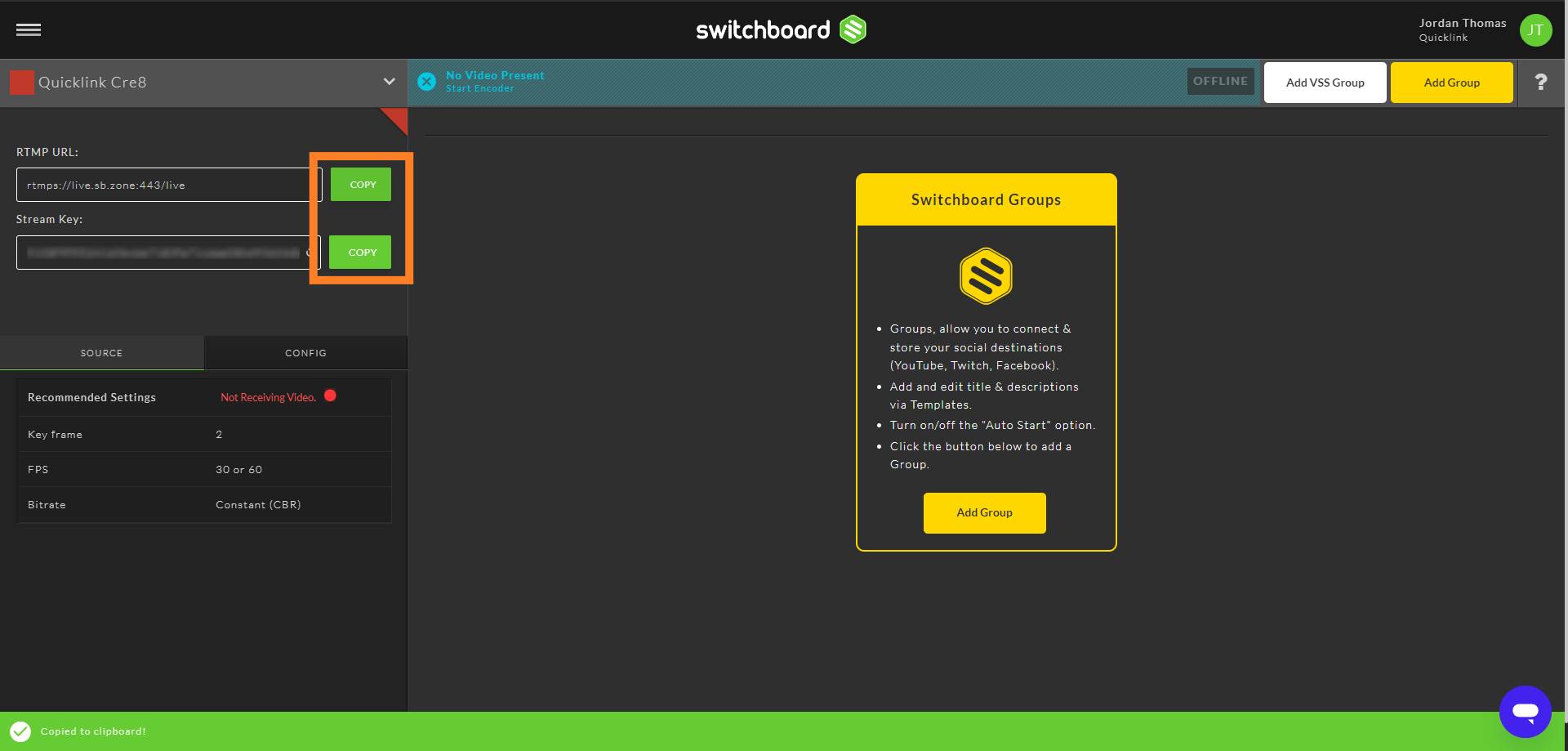Select the Key frame row label
Image resolution: width=1568 pixels, height=751 pixels.
(x=55, y=435)
